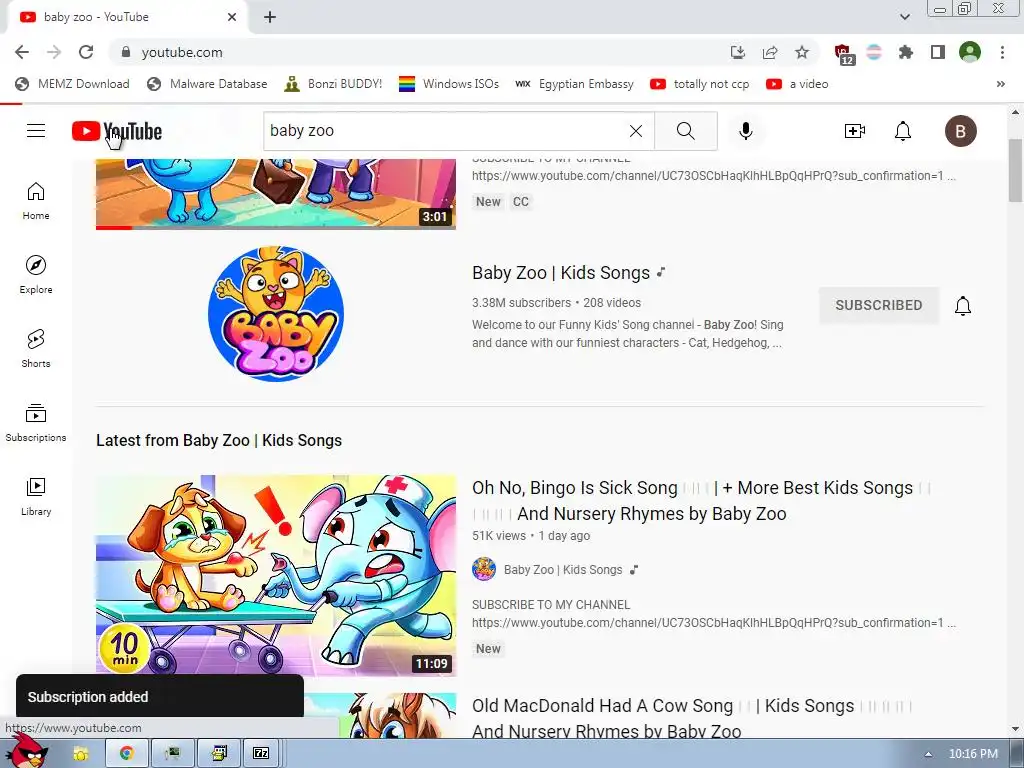Open Chrome profile avatar
This screenshot has width=1024, height=768.
tap(970, 52)
